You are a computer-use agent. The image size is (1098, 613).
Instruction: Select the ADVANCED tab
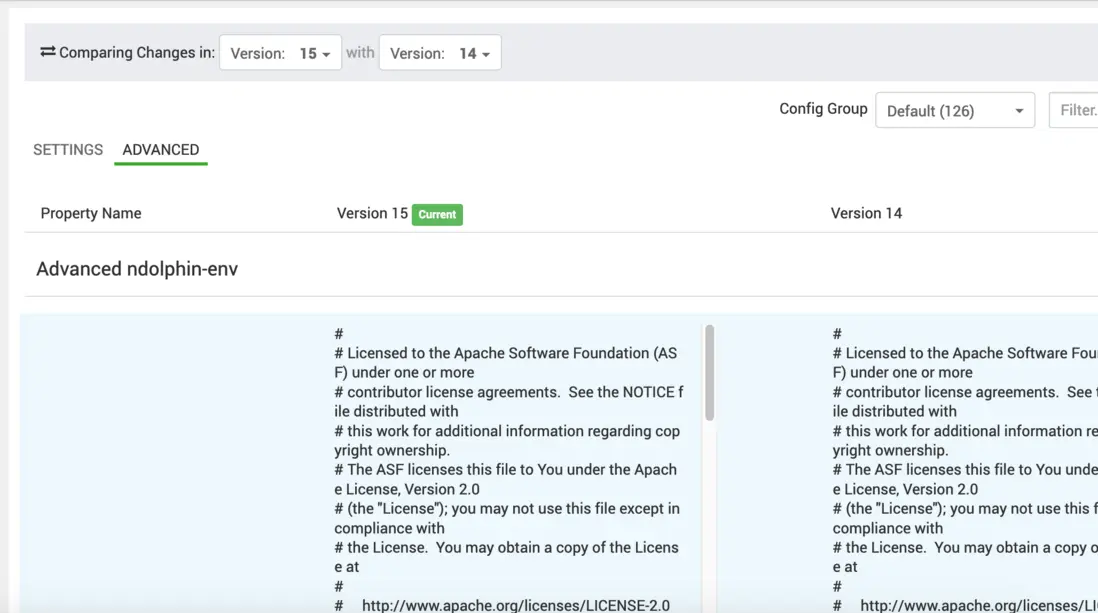[x=161, y=150]
